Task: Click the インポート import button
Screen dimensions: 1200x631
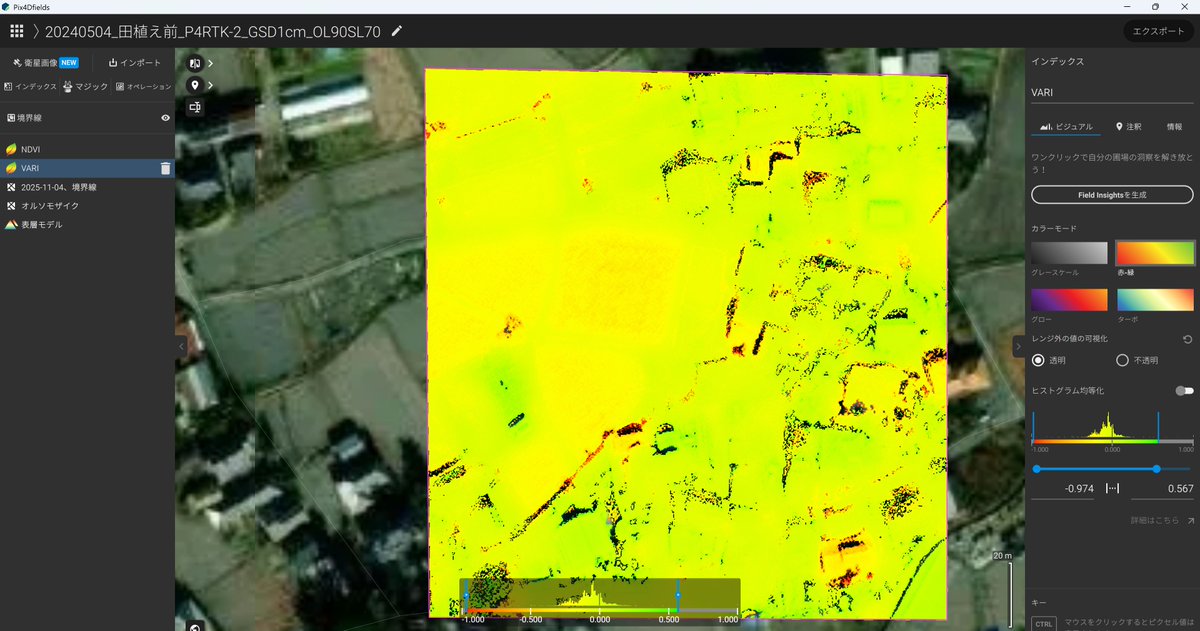Action: [x=134, y=62]
